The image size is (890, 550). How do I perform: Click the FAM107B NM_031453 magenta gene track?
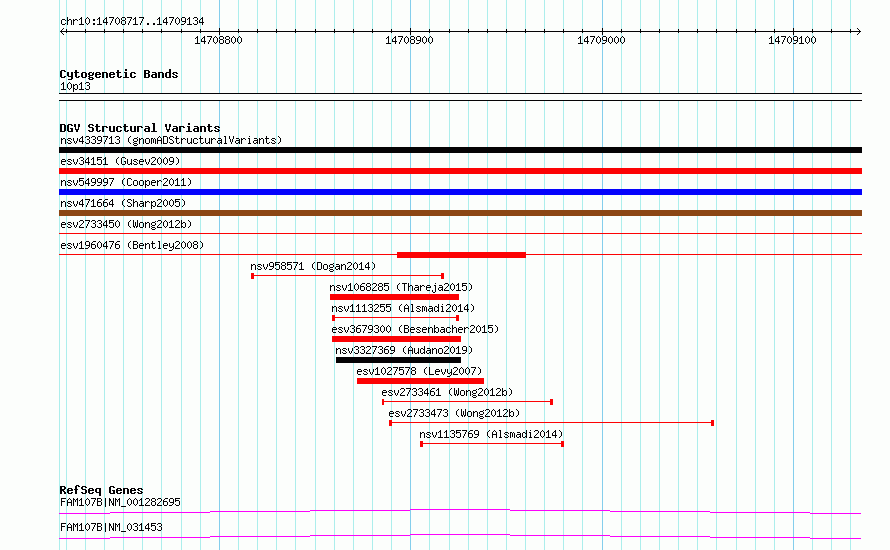click(x=460, y=536)
